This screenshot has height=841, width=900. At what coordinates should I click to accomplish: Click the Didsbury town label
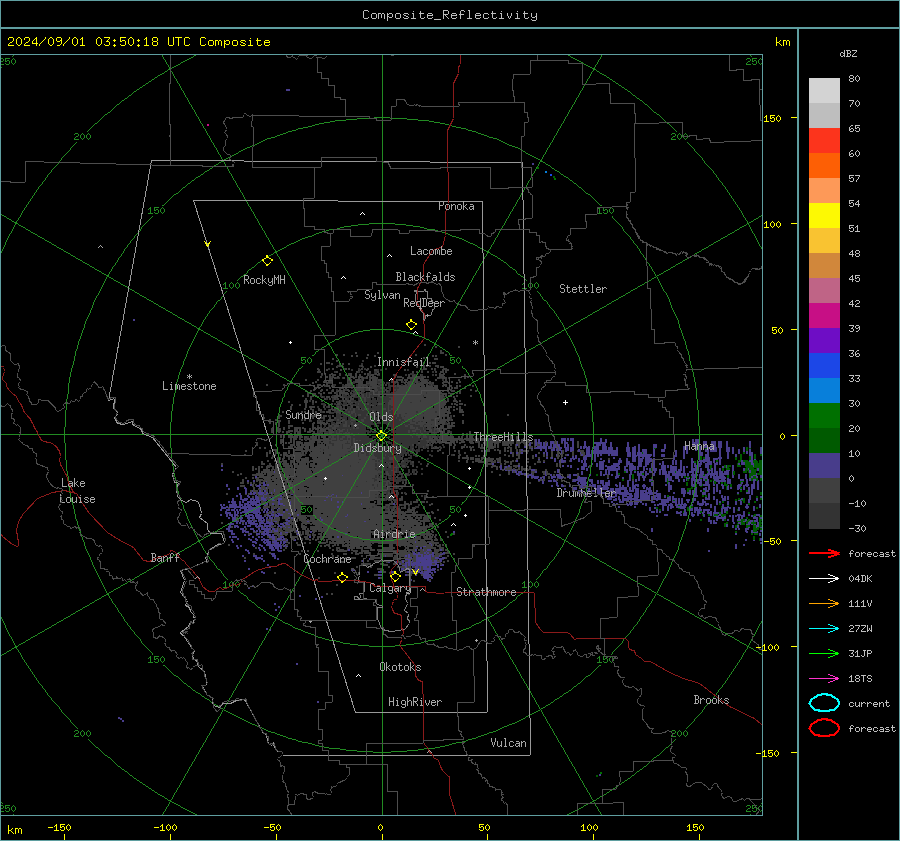377,448
